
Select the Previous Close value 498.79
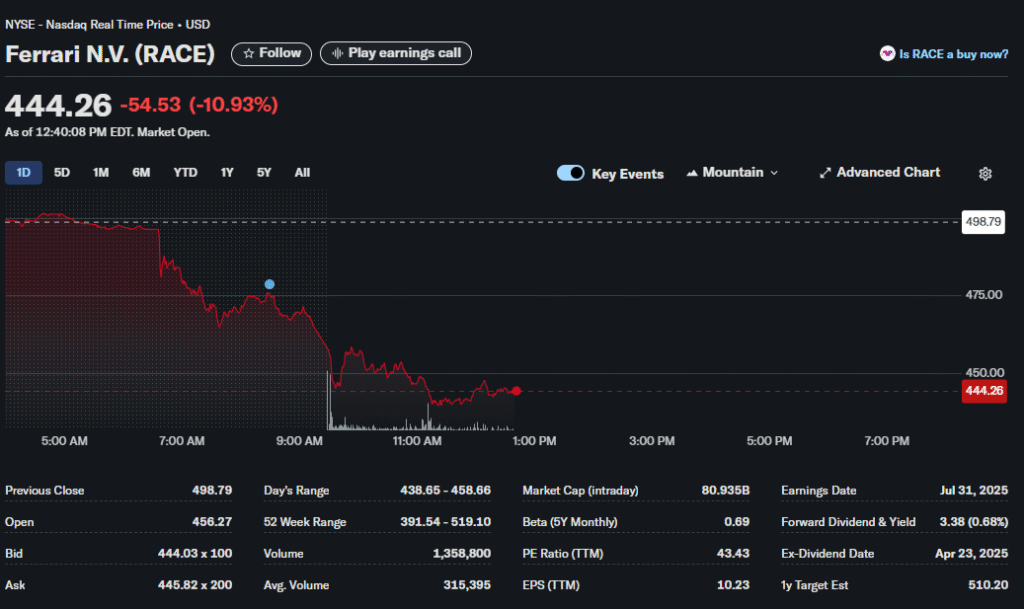212,490
